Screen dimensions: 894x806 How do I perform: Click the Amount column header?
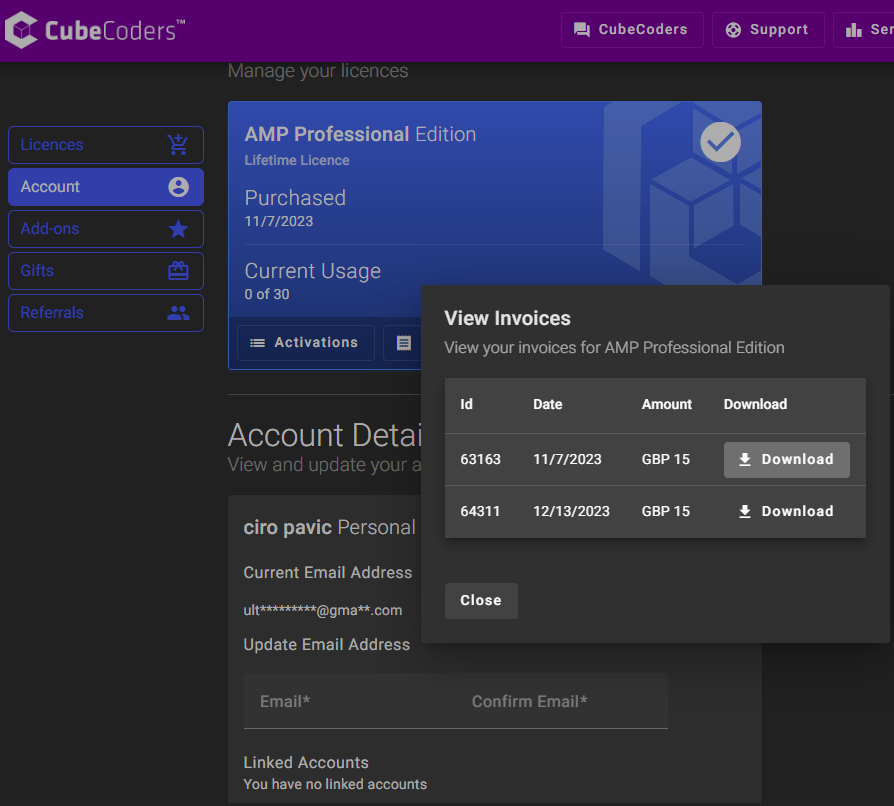point(667,404)
